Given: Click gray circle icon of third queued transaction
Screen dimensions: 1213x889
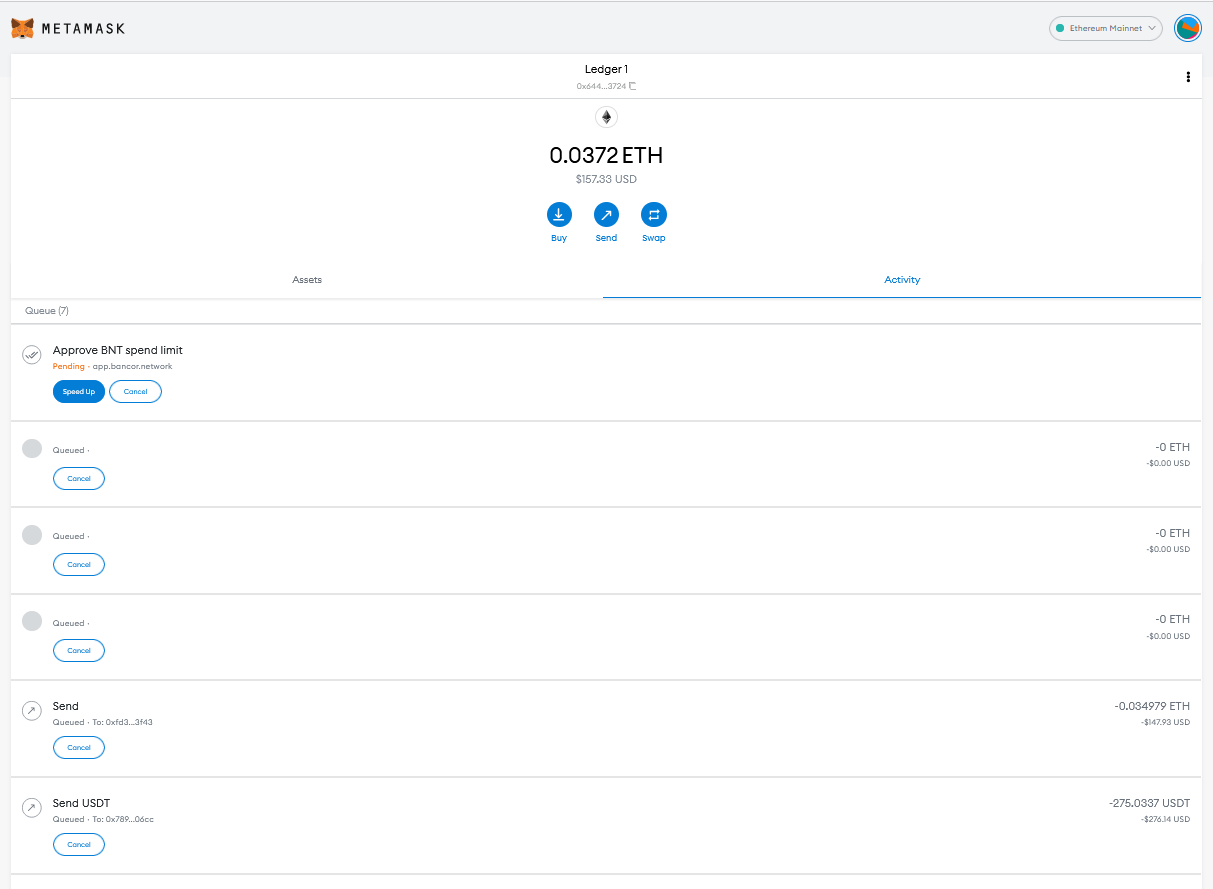Looking at the screenshot, I should click(x=32, y=621).
